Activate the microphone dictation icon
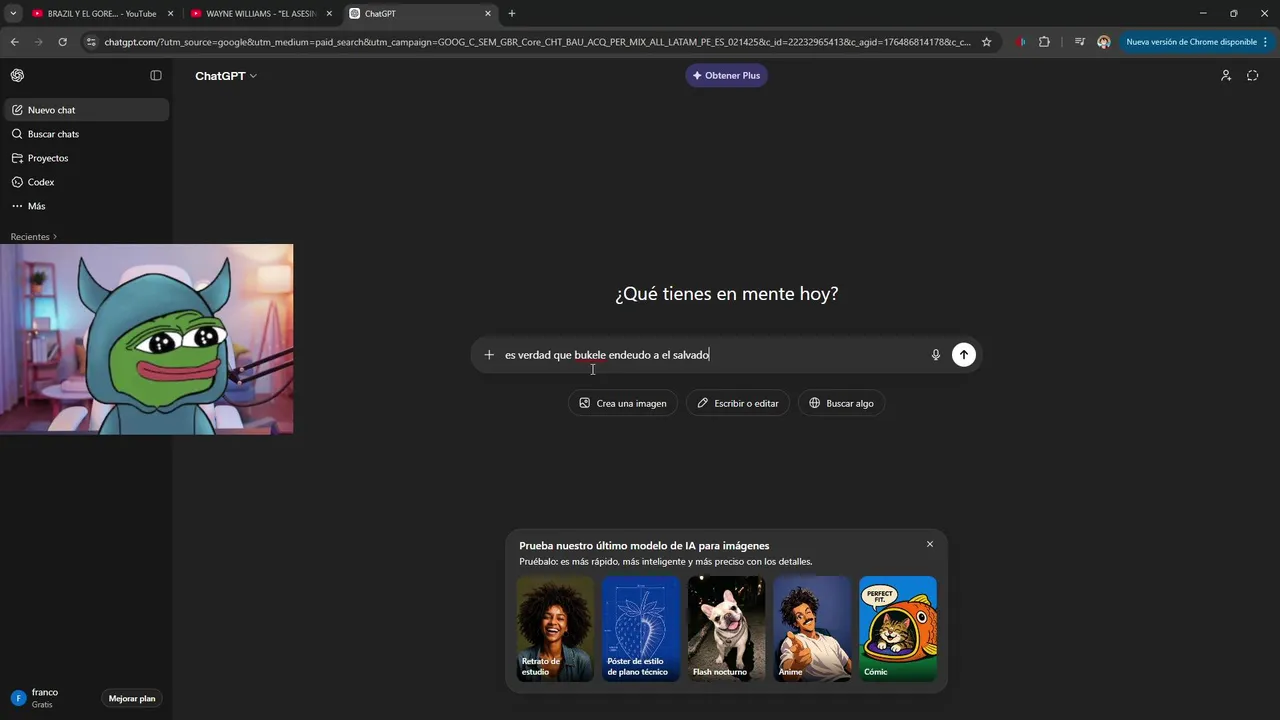1280x720 pixels. (x=936, y=355)
